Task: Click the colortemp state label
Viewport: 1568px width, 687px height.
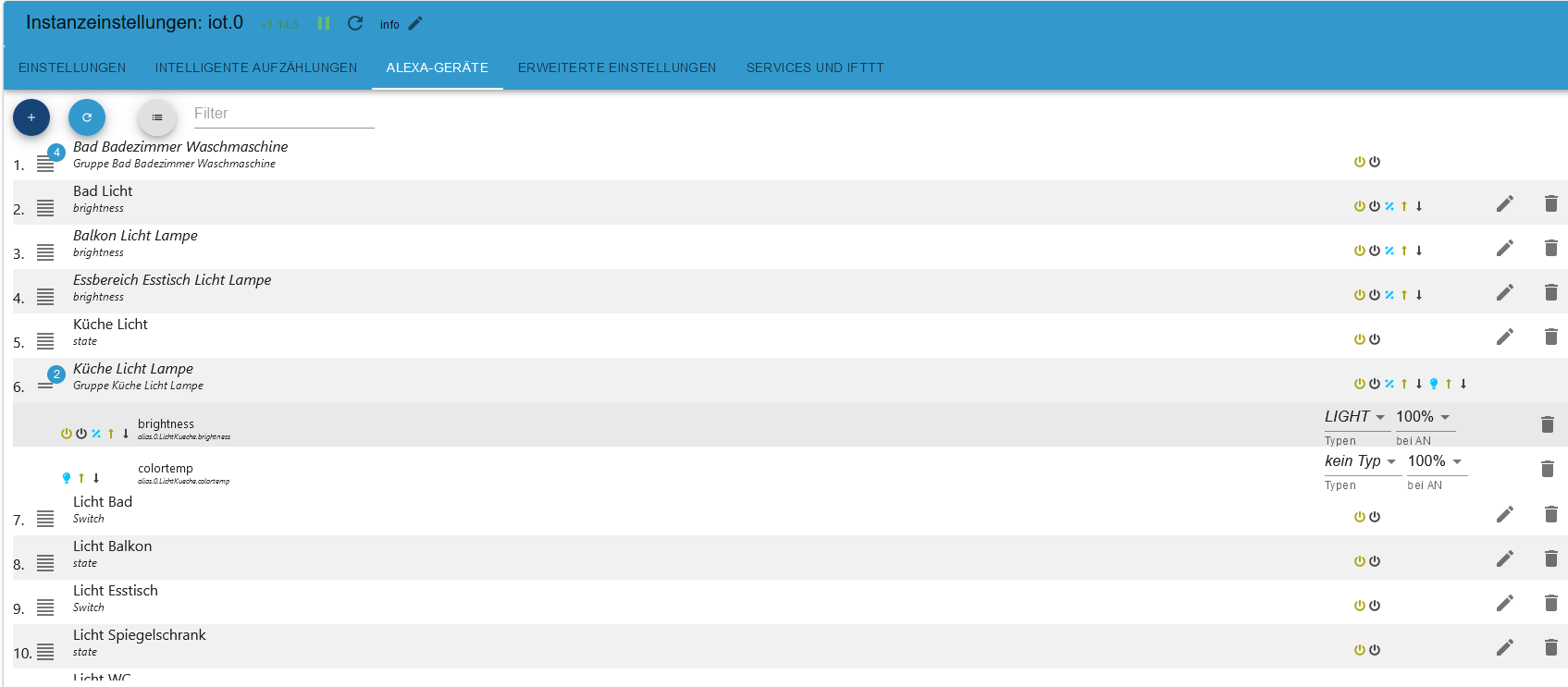Action: (x=166, y=469)
